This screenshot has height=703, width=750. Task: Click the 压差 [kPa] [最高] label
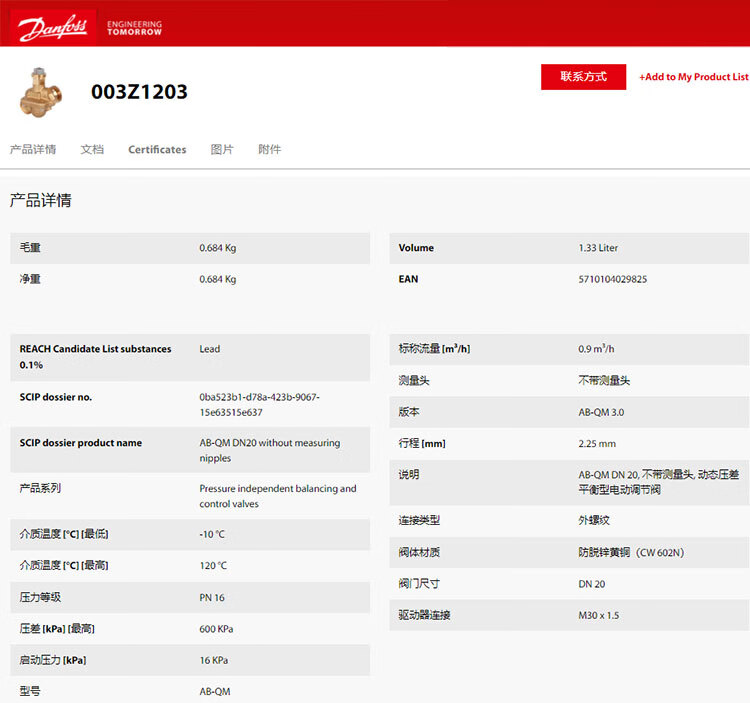coord(57,628)
